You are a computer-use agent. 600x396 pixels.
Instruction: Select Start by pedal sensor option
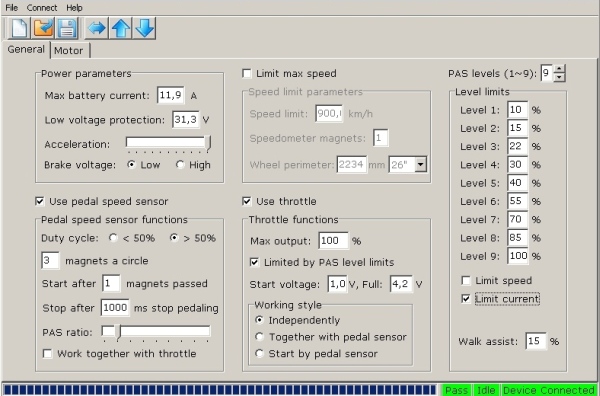(259, 354)
